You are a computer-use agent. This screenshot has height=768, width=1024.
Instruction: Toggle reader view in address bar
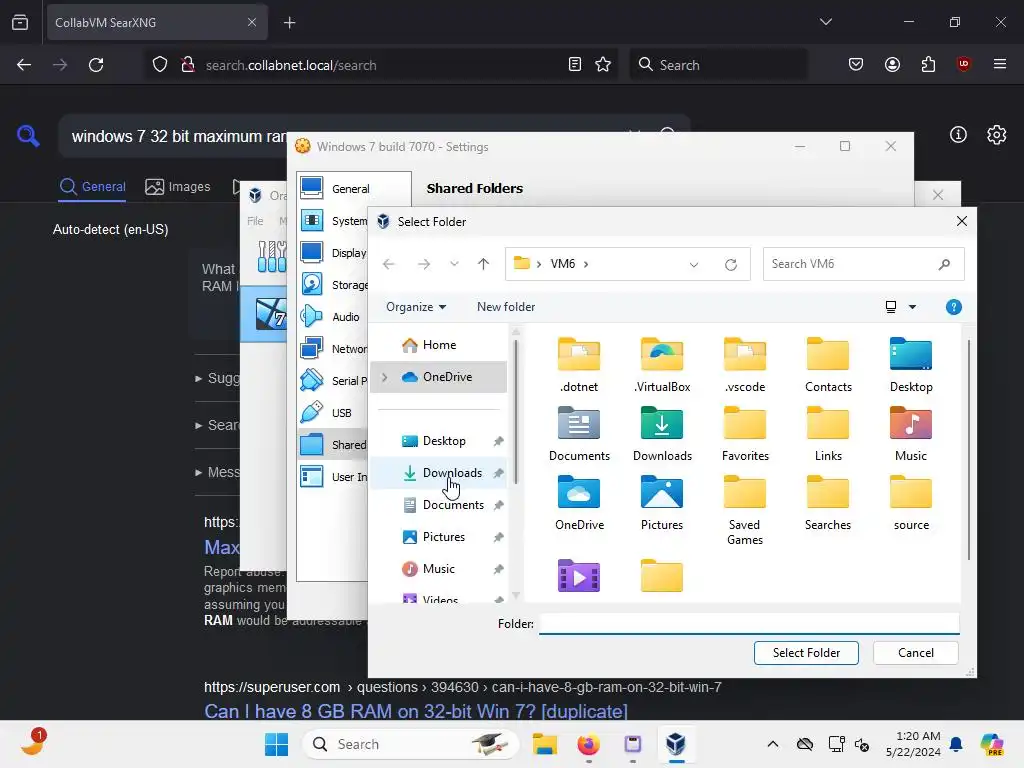(x=575, y=65)
